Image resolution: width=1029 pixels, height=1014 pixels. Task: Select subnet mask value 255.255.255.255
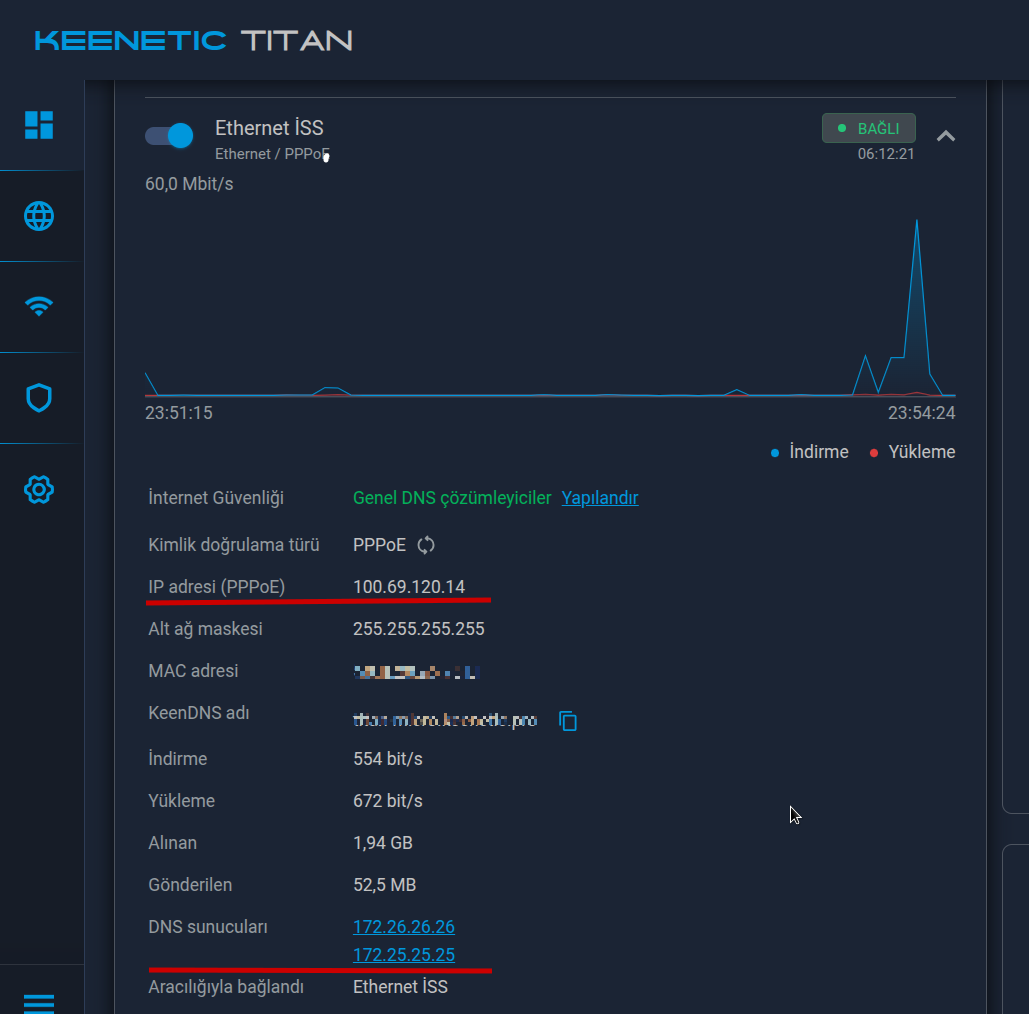pos(419,629)
